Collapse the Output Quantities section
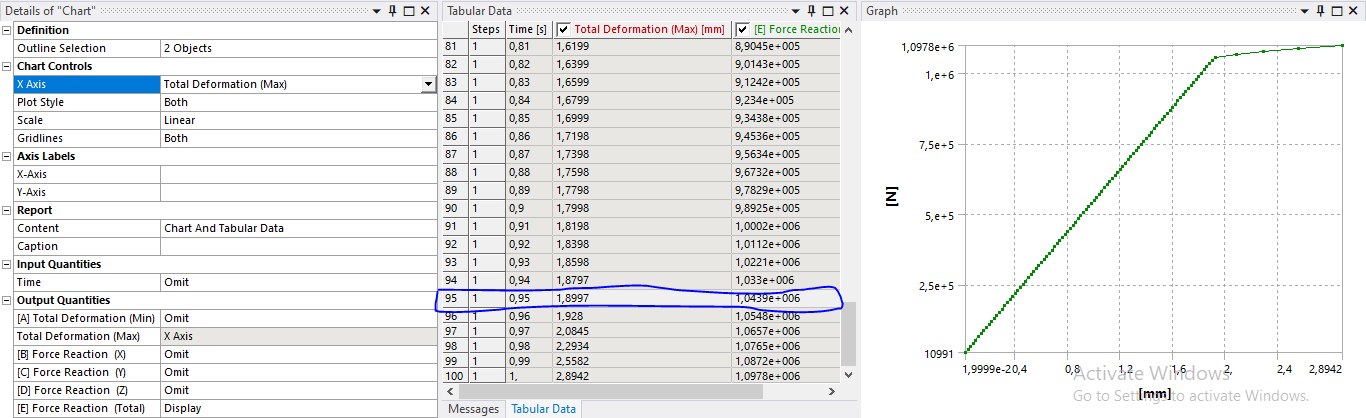This screenshot has width=1366, height=418. tap(7, 300)
